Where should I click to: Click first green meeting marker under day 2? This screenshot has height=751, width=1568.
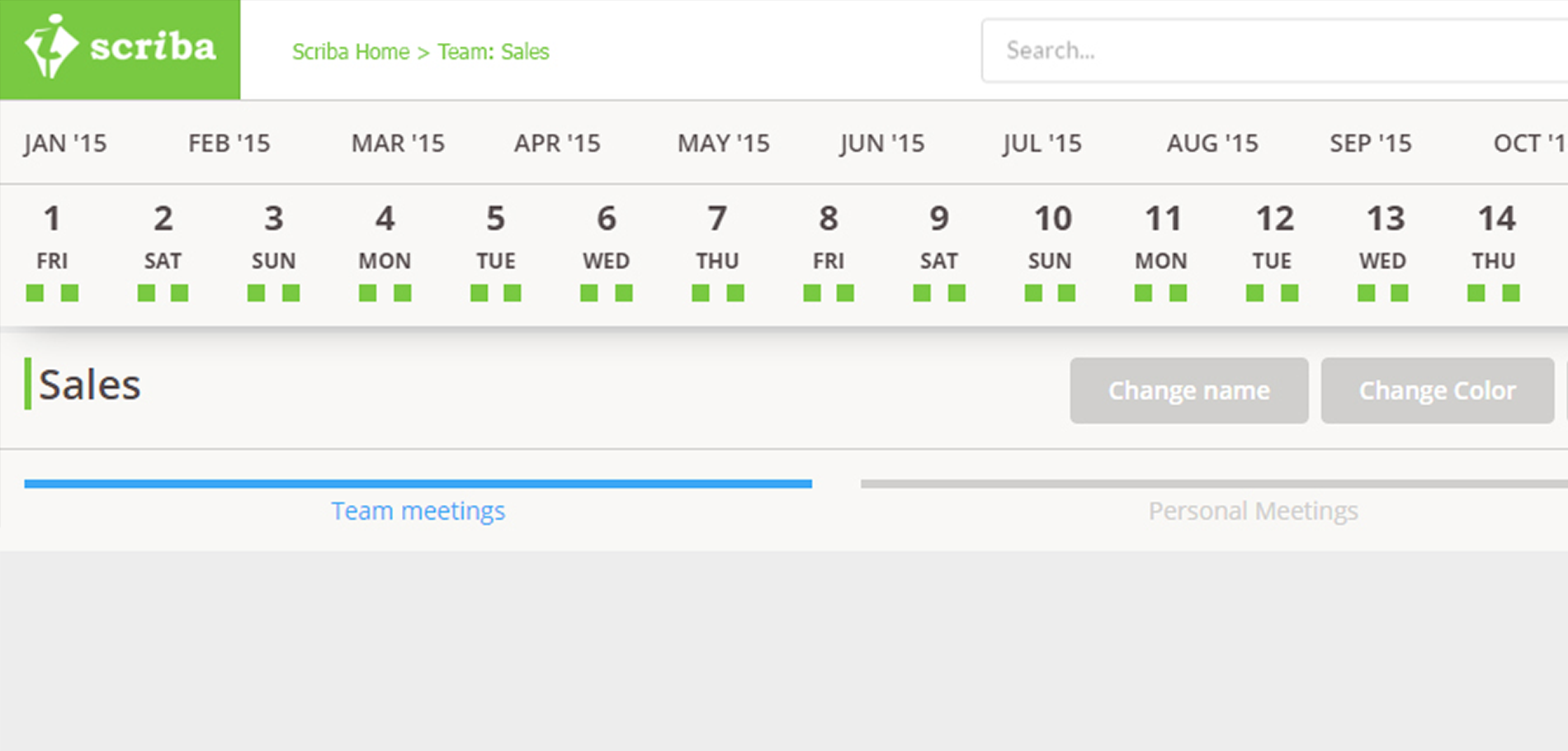(x=146, y=293)
